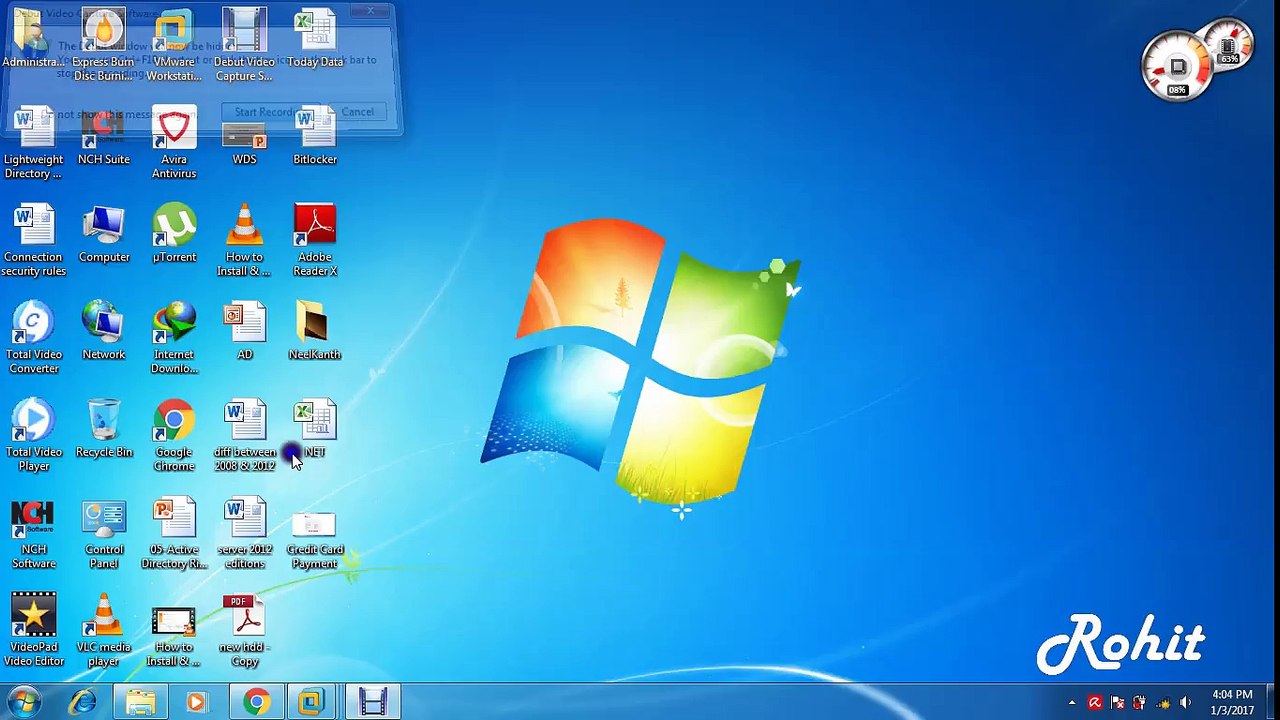Select the Connection security rules document
Screen dimensions: 1280x720
pyautogui.click(x=33, y=241)
